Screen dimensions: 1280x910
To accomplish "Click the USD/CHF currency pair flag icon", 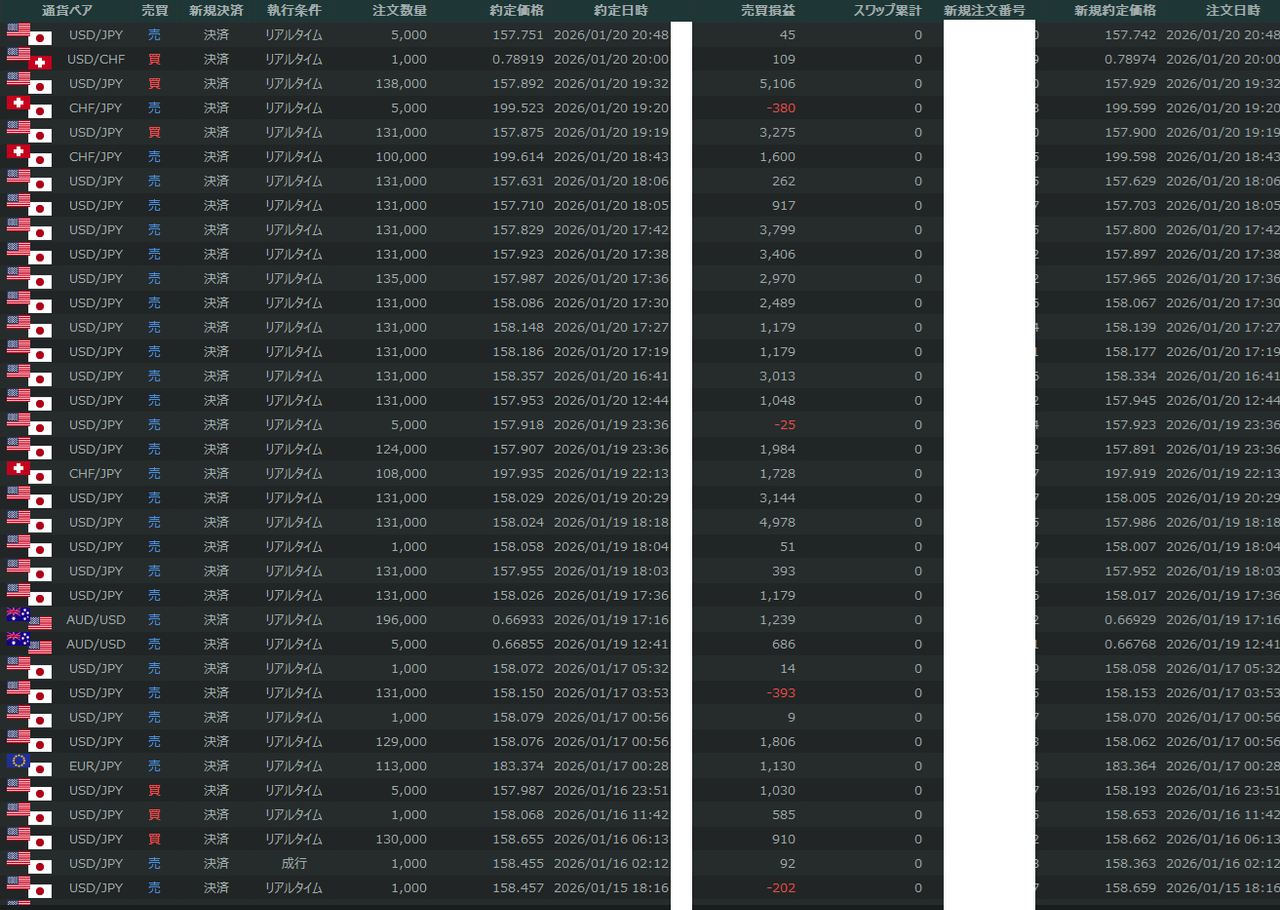I will pyautogui.click(x=29, y=59).
